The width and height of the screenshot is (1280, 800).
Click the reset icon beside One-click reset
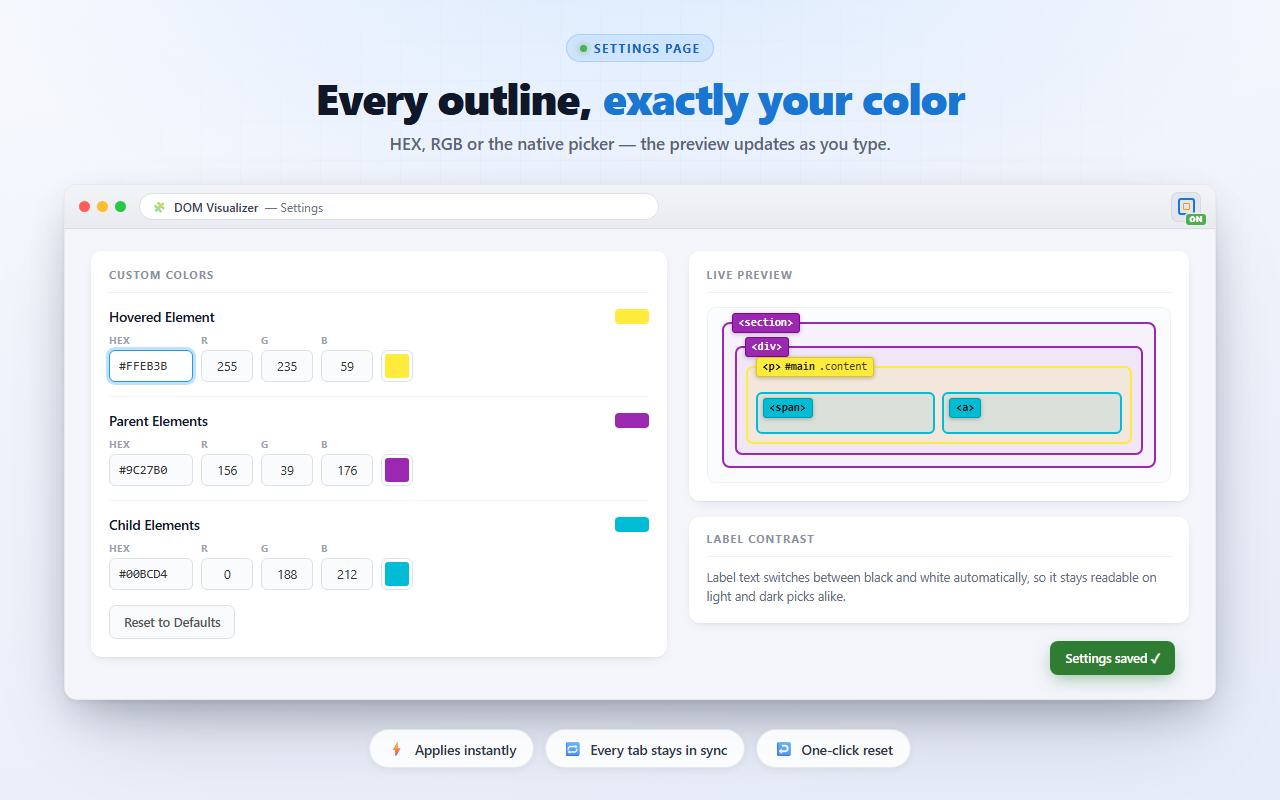coord(784,749)
